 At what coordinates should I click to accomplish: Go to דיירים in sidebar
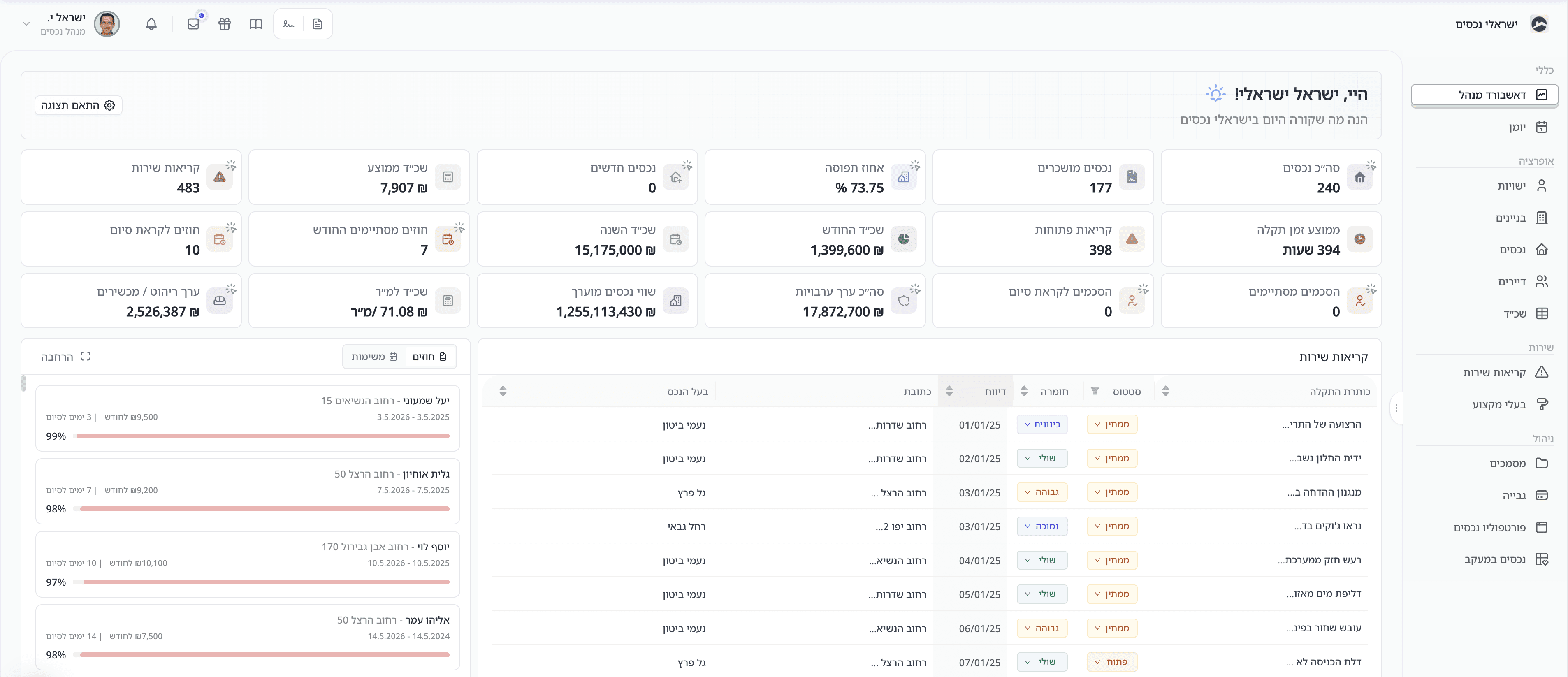click(1484, 281)
